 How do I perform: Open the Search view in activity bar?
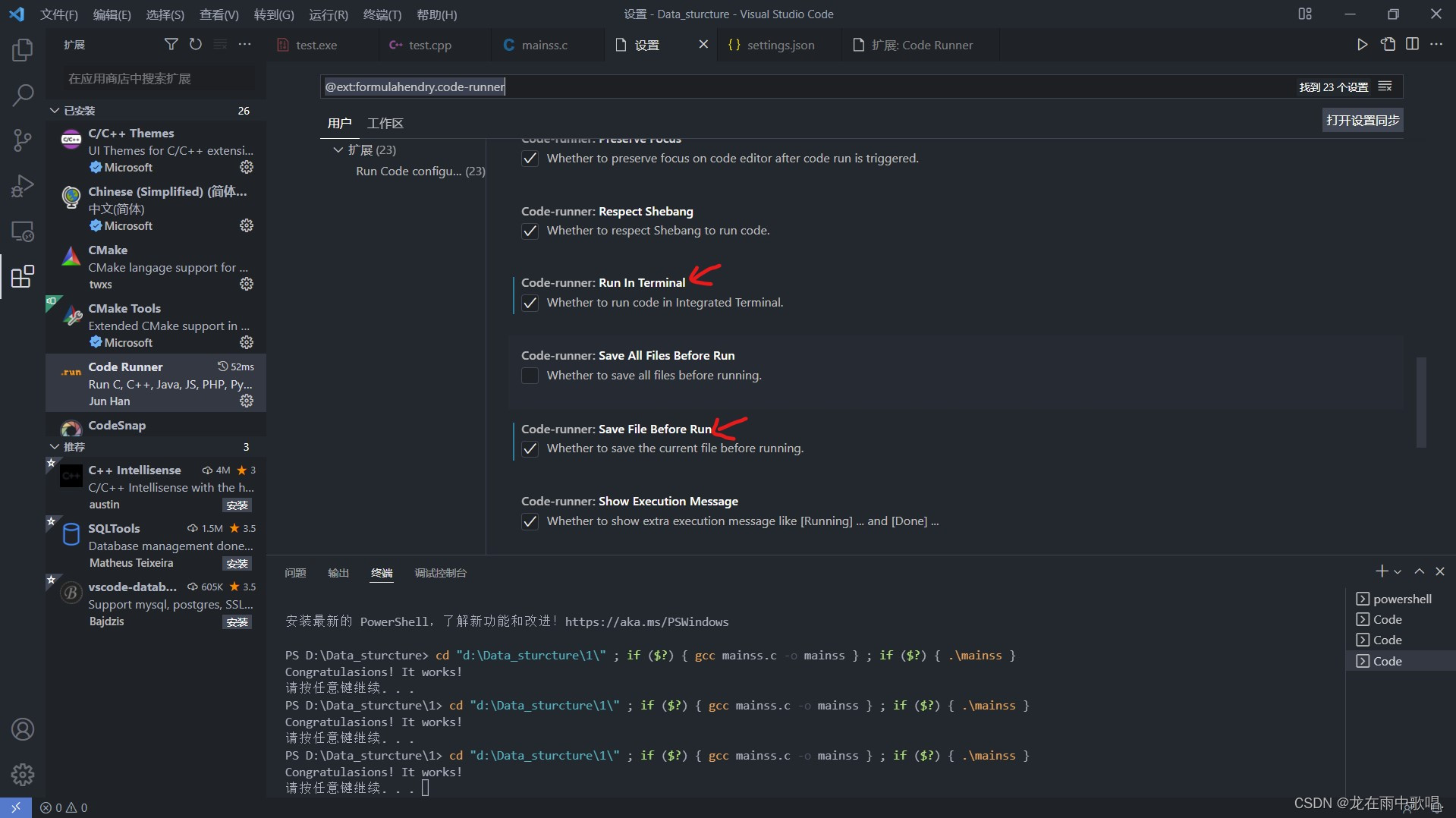[23, 95]
